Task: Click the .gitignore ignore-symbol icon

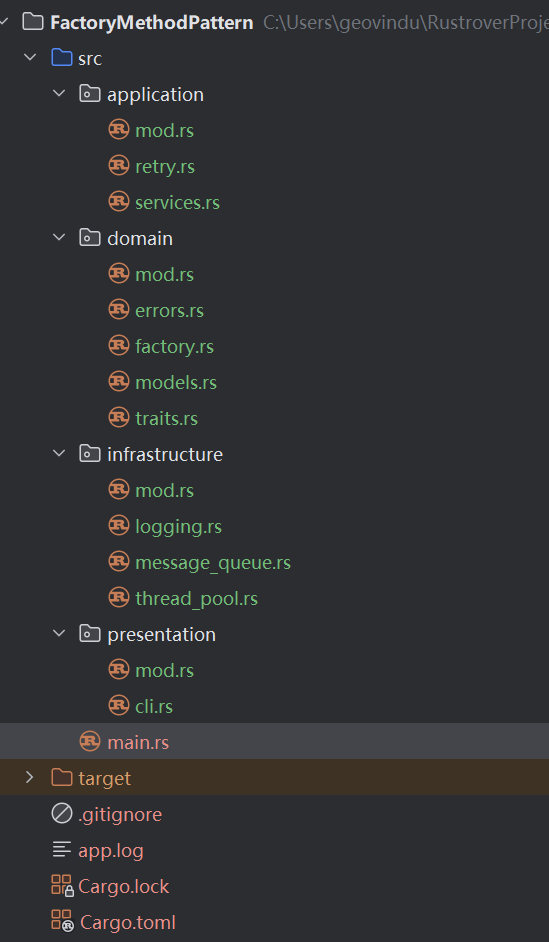Action: click(61, 814)
